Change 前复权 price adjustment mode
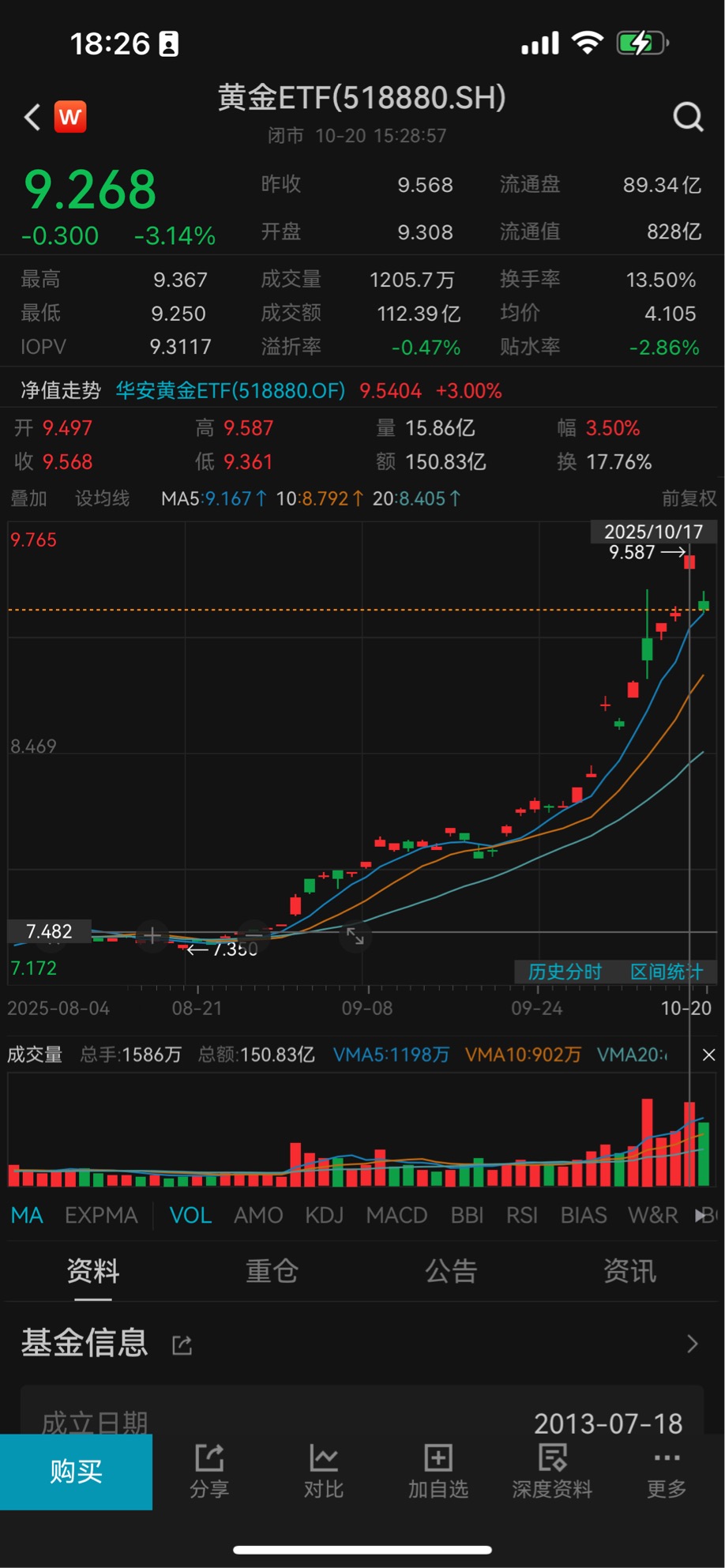The height and width of the screenshot is (1568, 725). click(689, 498)
